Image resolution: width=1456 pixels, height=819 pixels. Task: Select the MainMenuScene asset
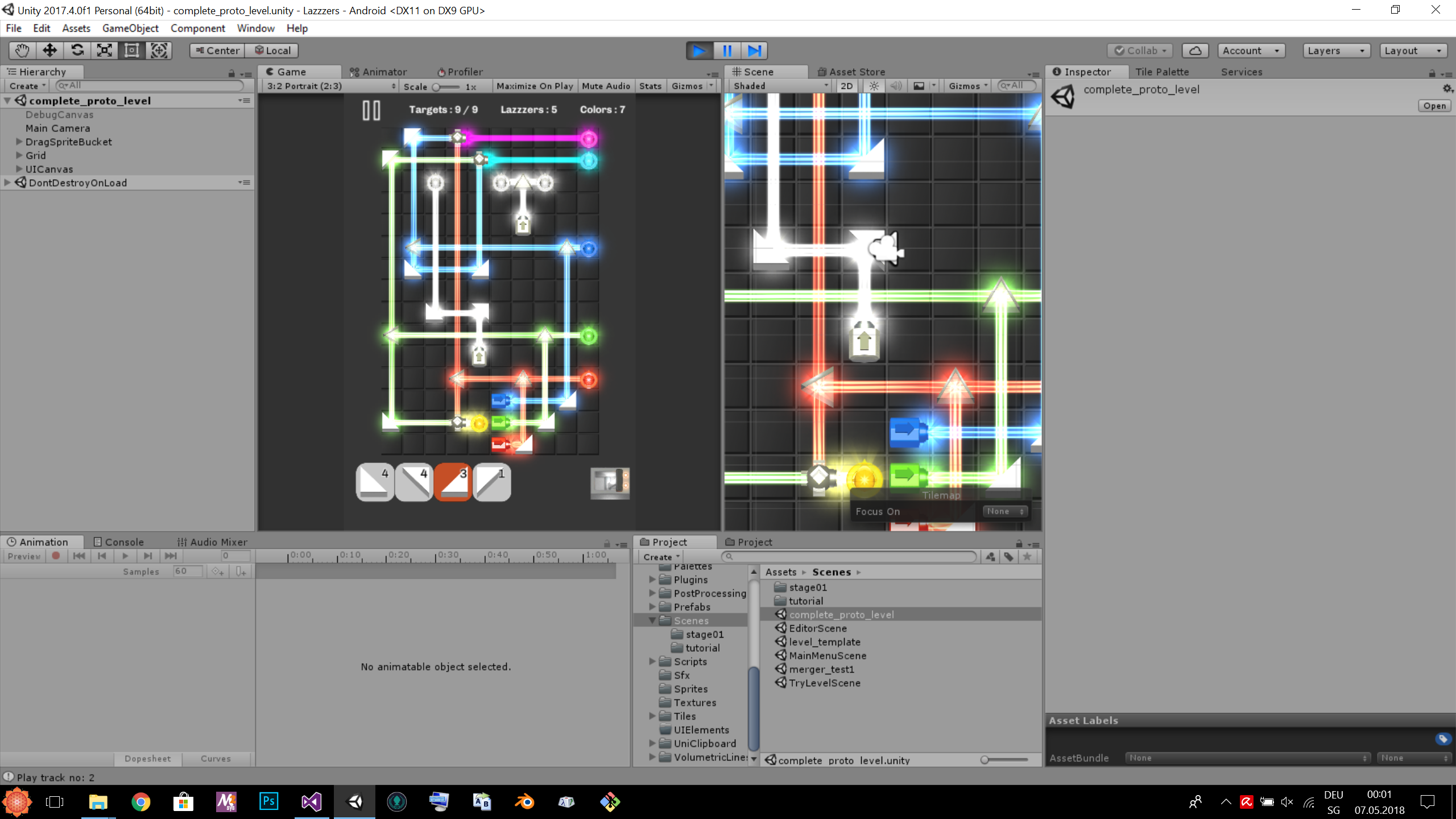(827, 656)
